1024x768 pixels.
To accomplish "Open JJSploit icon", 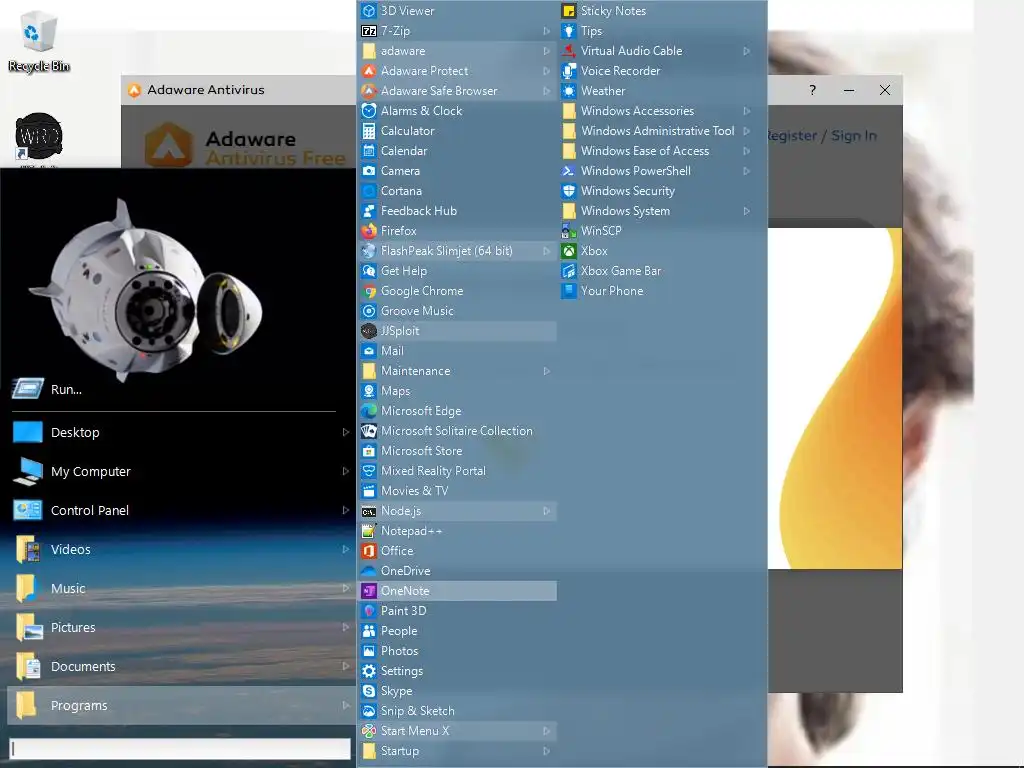I will 369,331.
